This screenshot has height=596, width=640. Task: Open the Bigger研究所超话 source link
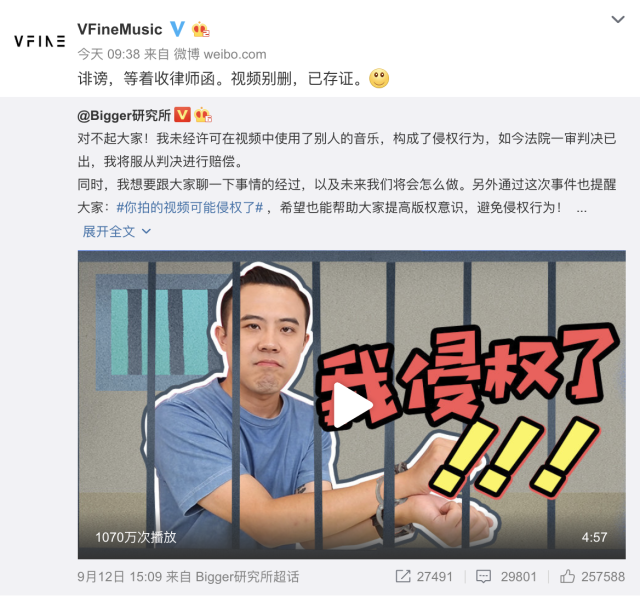pos(247,577)
